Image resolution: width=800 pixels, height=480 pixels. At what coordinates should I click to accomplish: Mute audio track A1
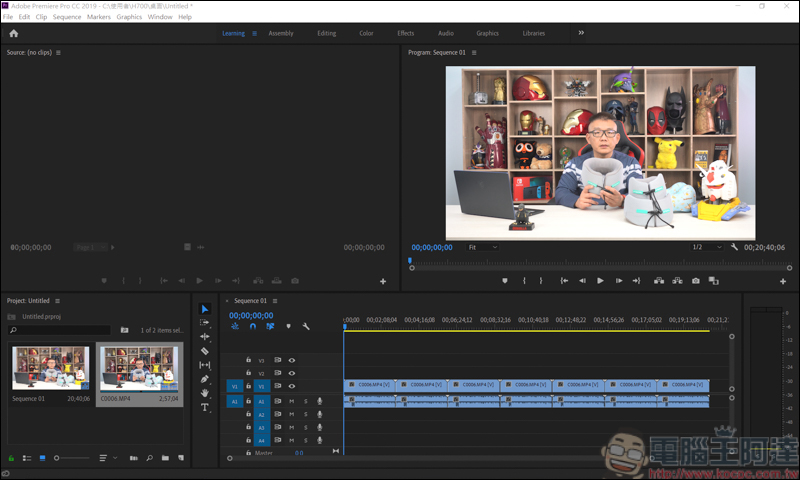pos(292,401)
